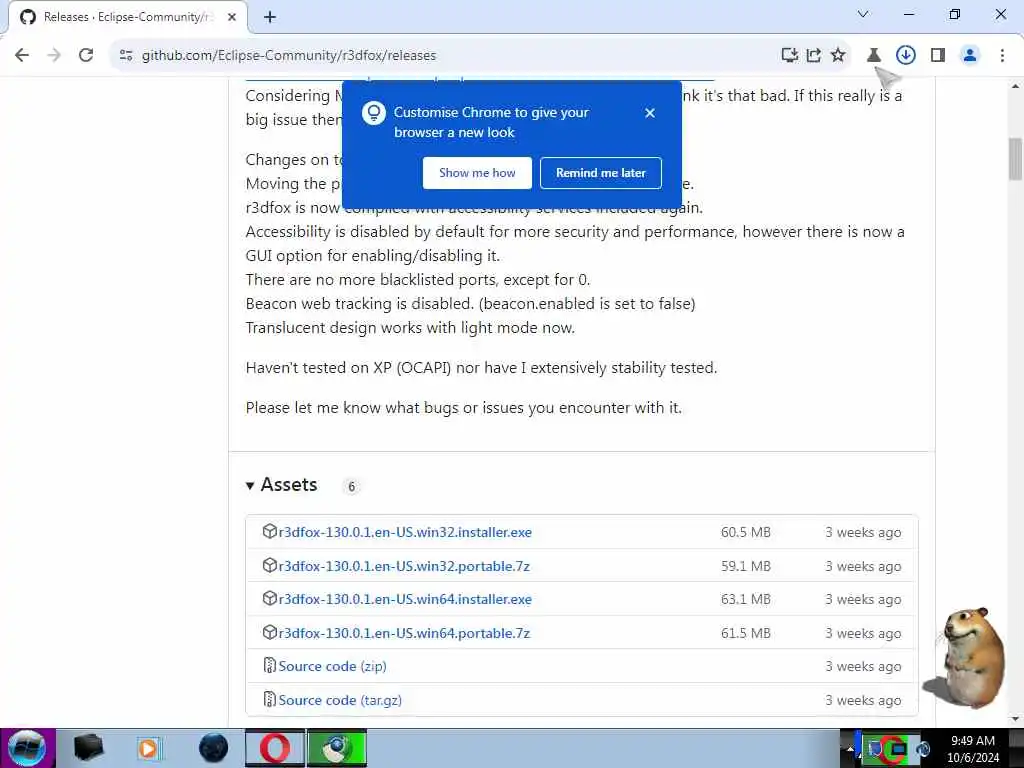This screenshot has height=768, width=1024.
Task: Close the Releases tab
Action: (x=232, y=18)
